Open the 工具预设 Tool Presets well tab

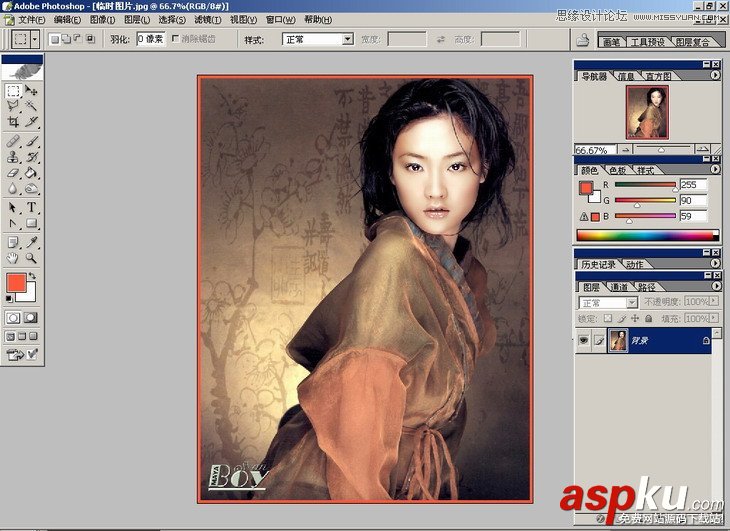[x=648, y=42]
